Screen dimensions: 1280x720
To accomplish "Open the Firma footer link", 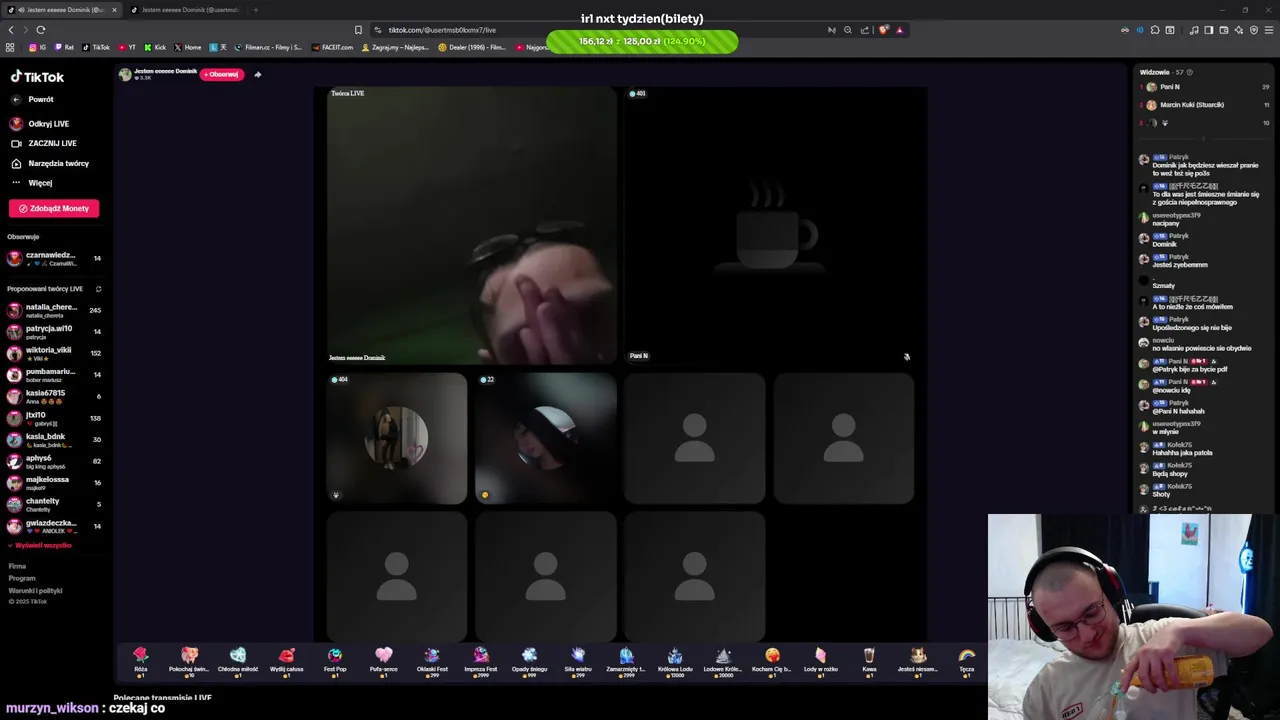I will coord(17,566).
